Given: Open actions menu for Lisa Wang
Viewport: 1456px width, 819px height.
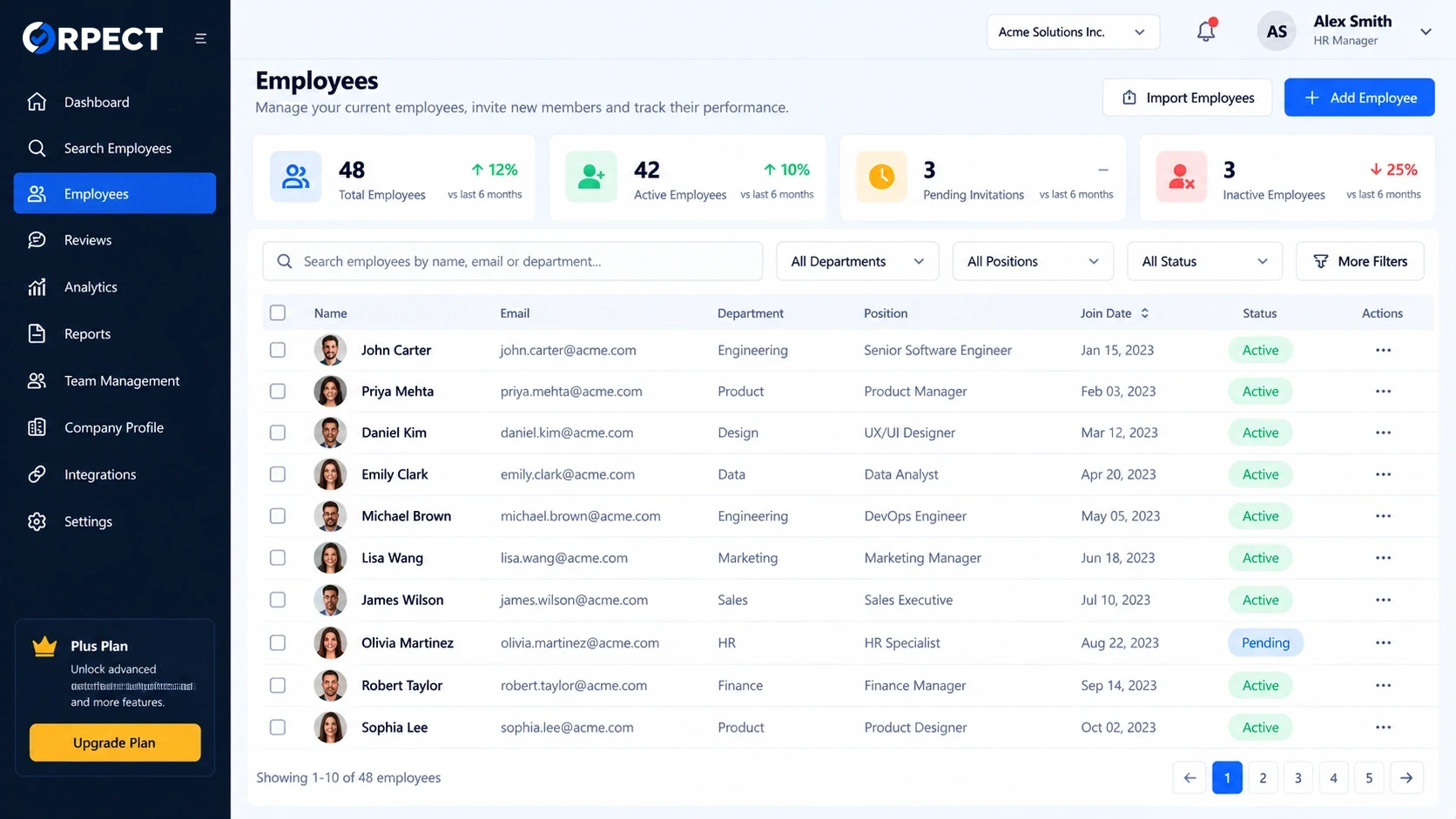Looking at the screenshot, I should tap(1383, 558).
